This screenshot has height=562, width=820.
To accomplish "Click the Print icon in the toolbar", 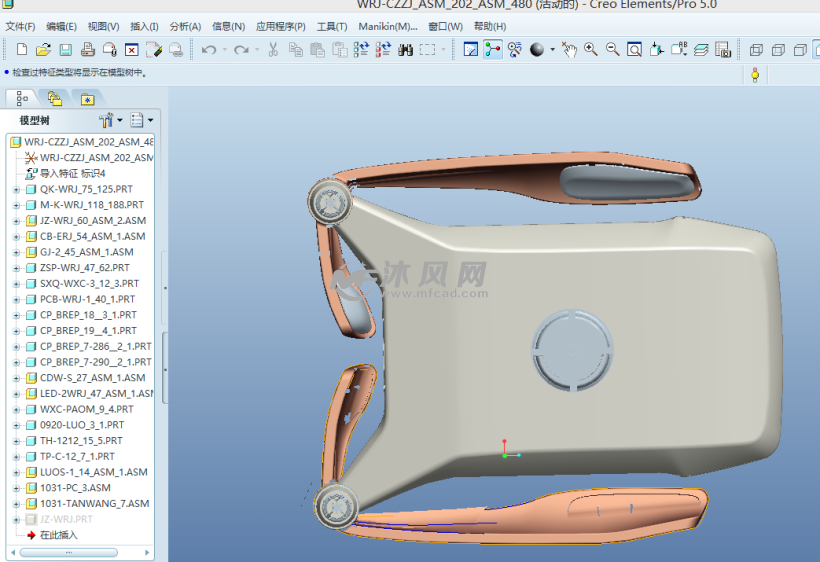I will click(x=88, y=49).
